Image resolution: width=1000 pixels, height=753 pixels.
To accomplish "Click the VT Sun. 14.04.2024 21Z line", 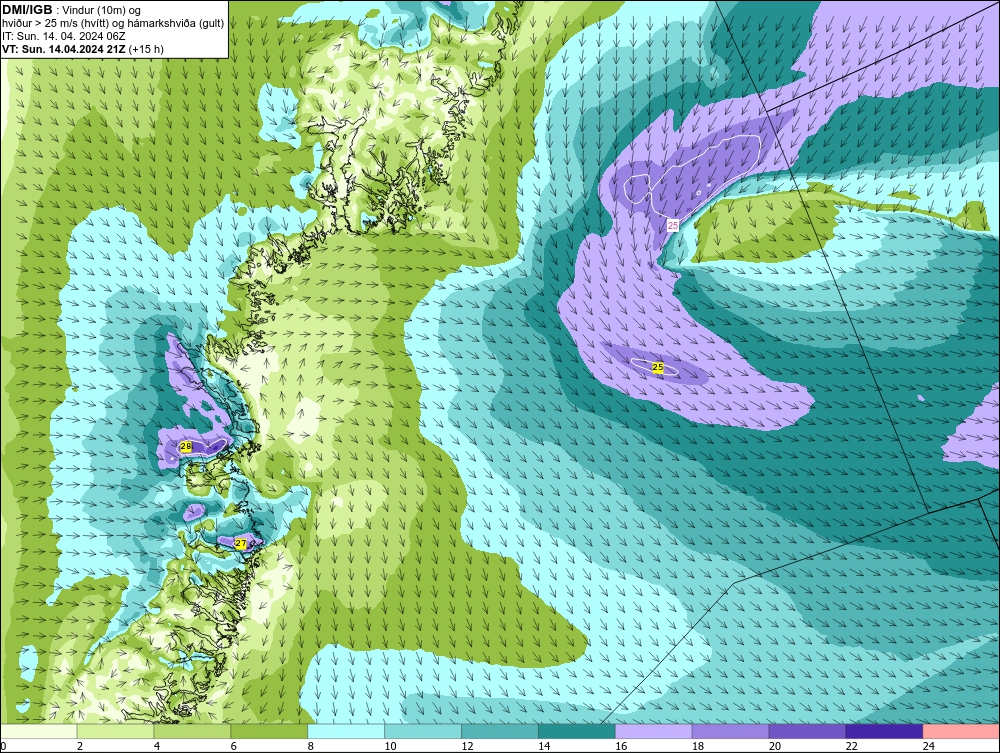I will 83,49.
